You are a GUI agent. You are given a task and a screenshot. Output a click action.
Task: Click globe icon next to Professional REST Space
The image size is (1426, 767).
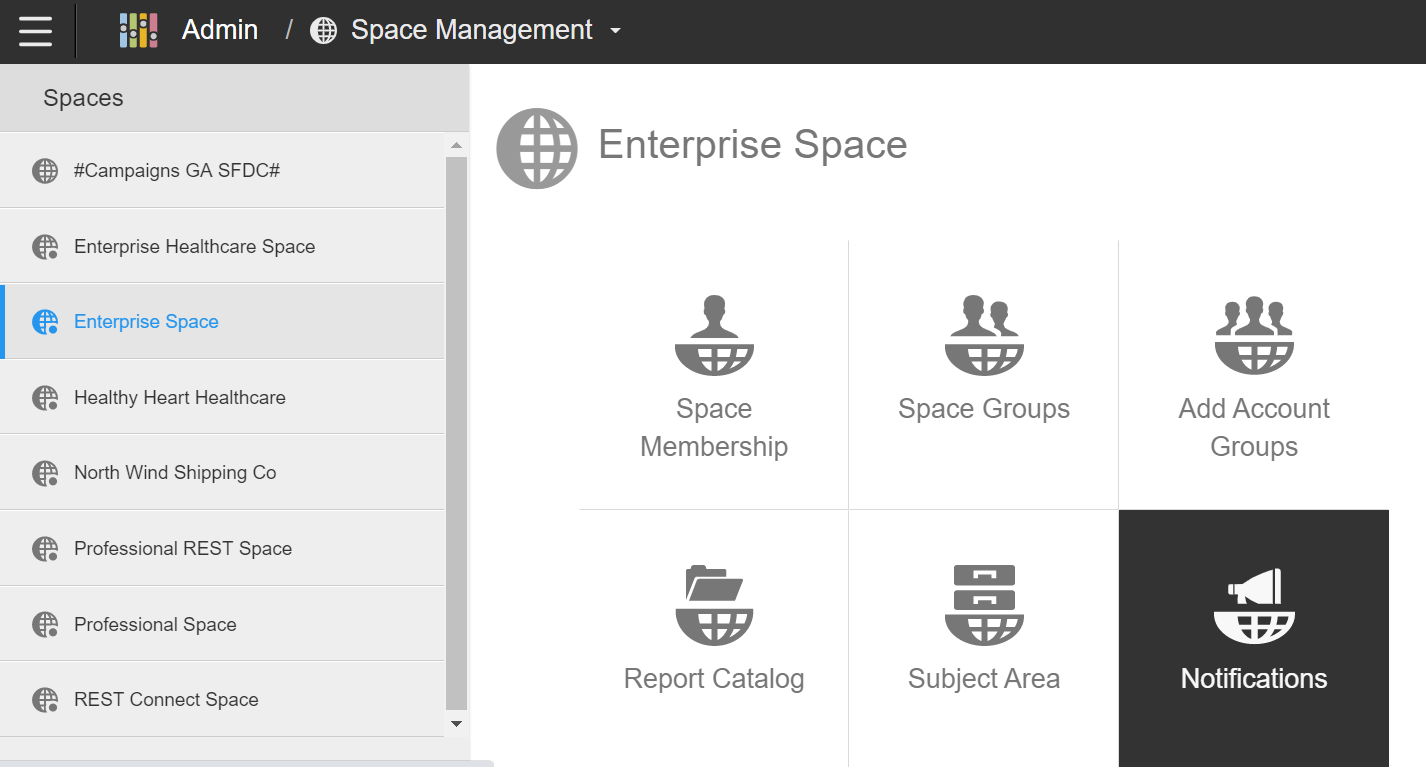[x=45, y=549]
